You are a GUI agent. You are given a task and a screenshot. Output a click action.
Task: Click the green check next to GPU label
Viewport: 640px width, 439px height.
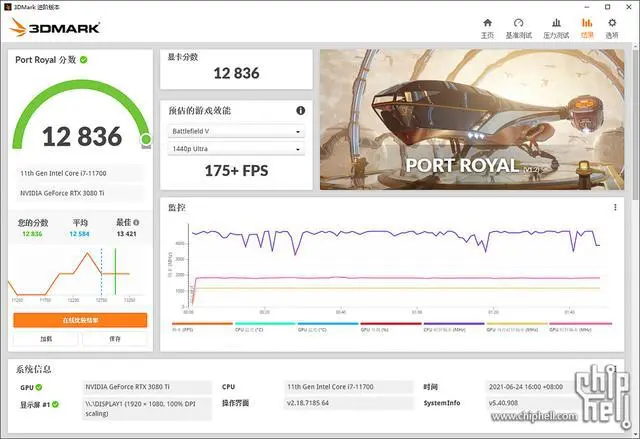(39, 387)
